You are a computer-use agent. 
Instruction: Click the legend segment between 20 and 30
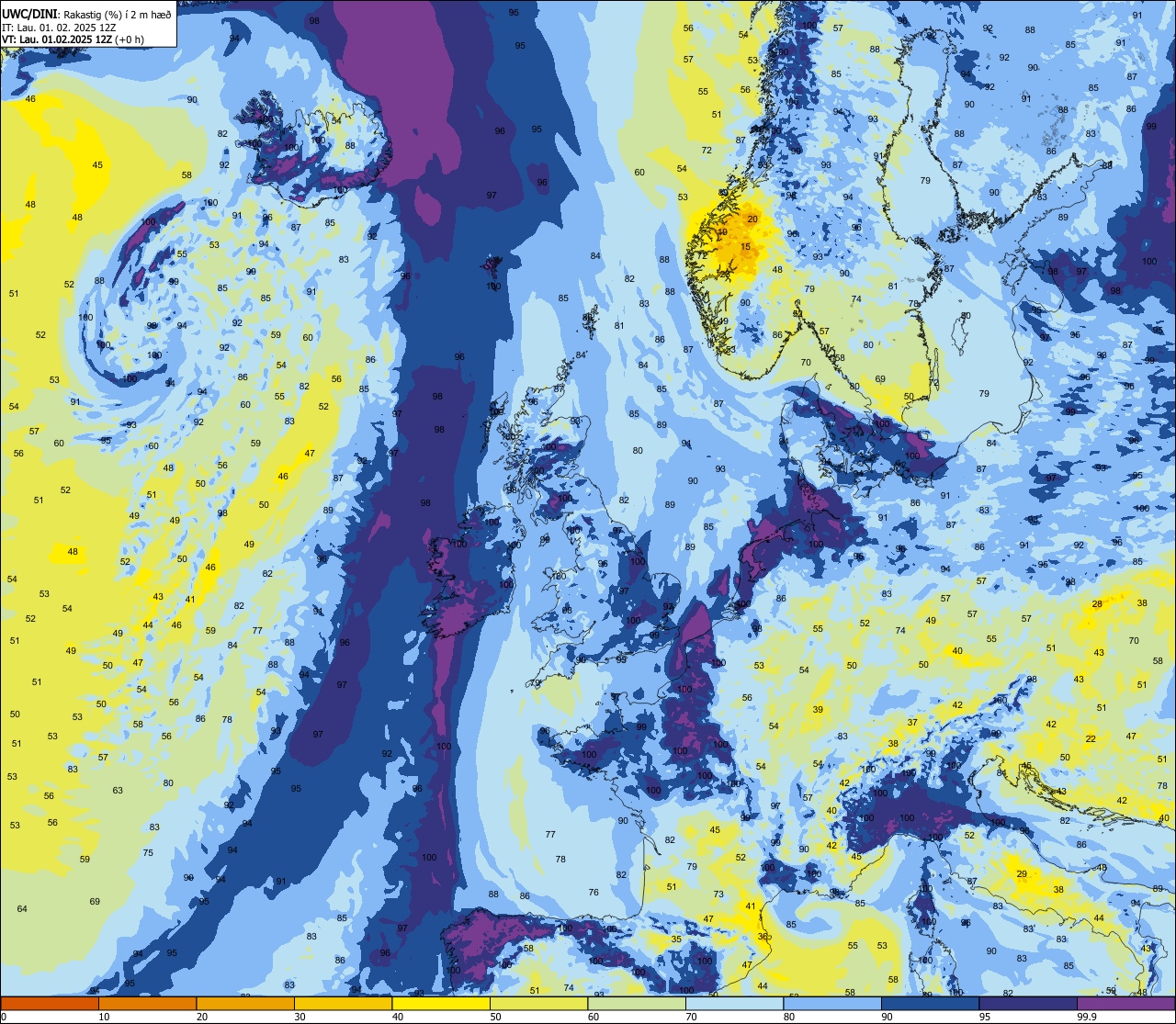click(x=245, y=1003)
